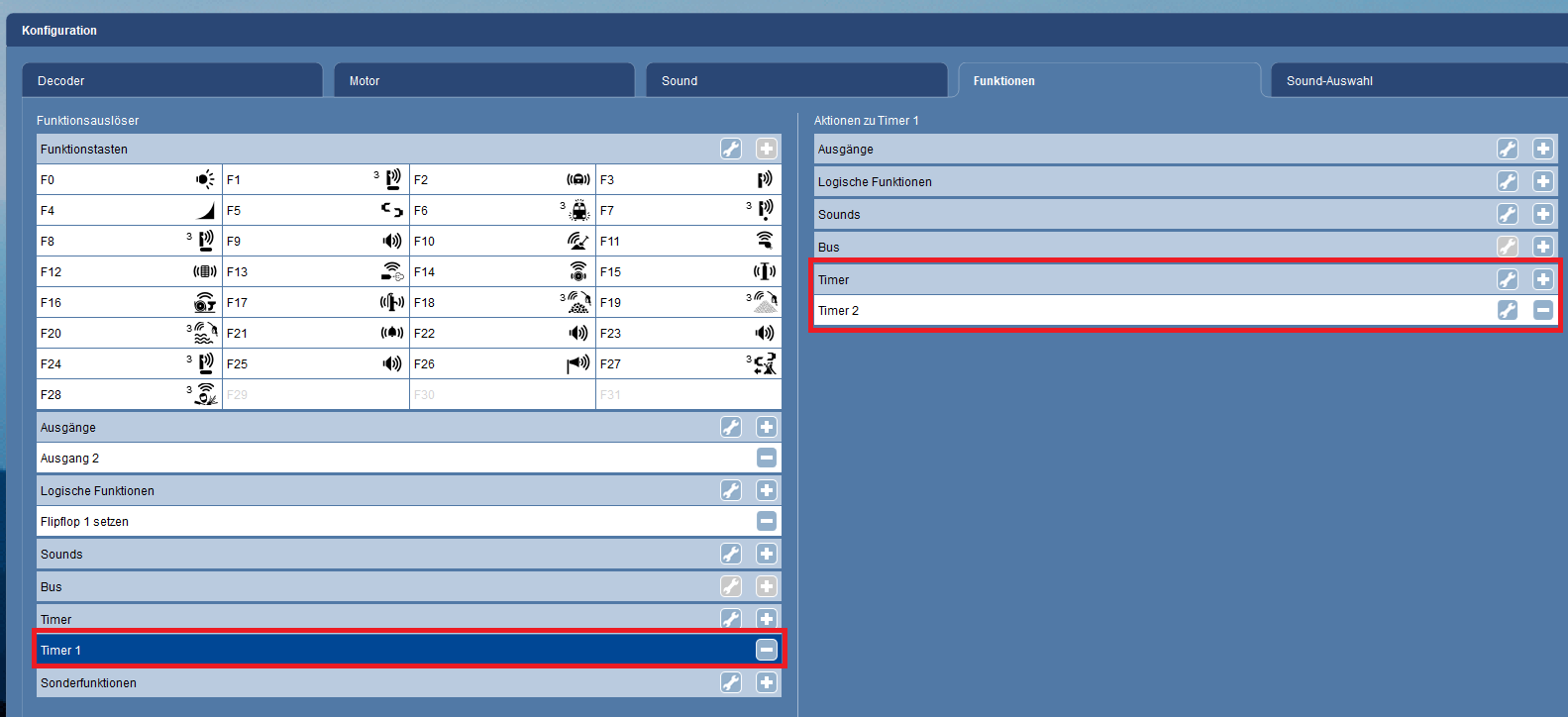Select the F26 horn function key

click(502, 363)
